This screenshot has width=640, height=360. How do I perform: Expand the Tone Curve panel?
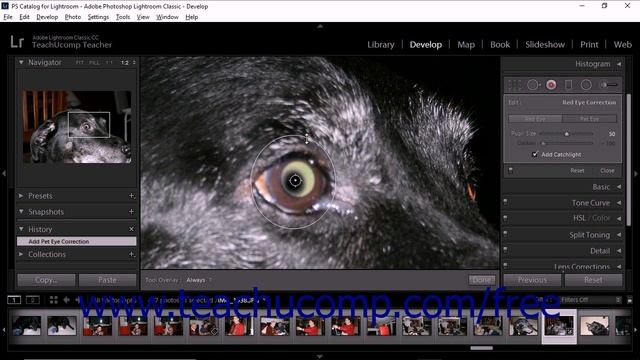619,203
